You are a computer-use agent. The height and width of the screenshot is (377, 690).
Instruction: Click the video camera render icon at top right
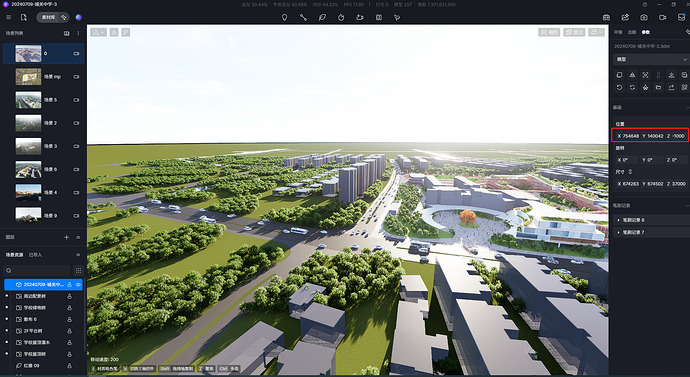(x=663, y=18)
